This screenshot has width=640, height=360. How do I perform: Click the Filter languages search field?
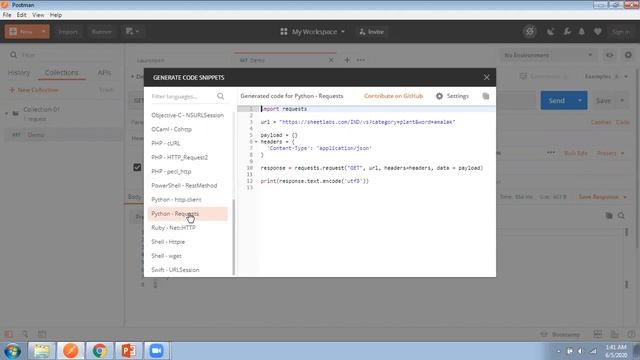pyautogui.click(x=183, y=96)
